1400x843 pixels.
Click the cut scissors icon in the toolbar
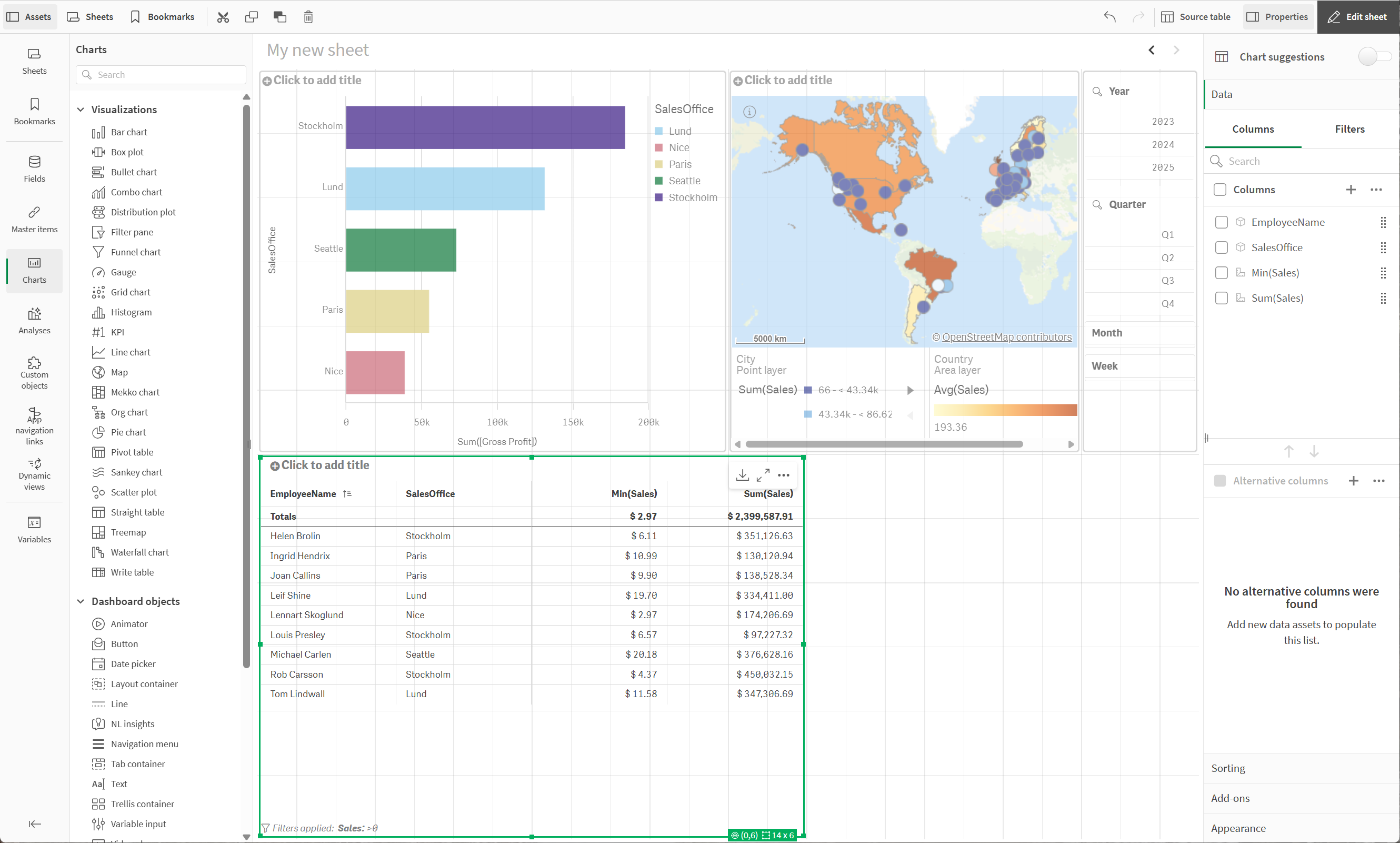(223, 17)
